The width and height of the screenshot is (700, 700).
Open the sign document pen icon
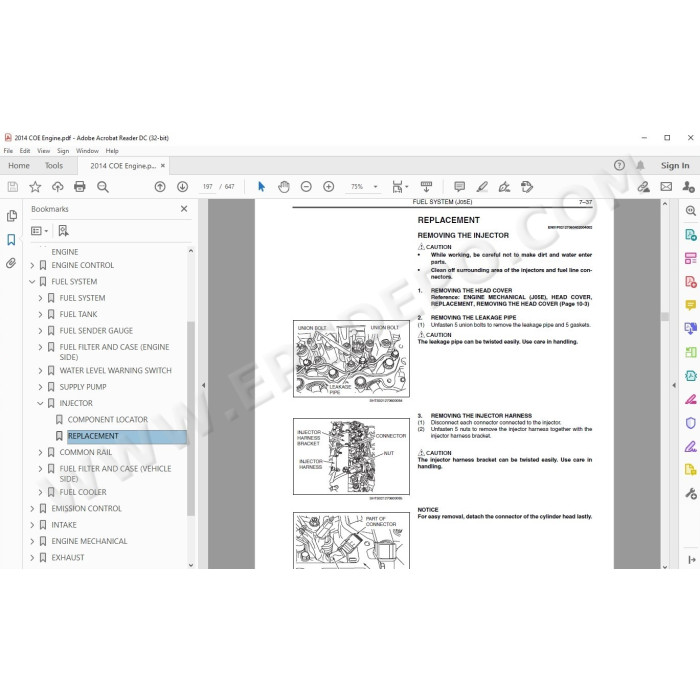tap(504, 187)
